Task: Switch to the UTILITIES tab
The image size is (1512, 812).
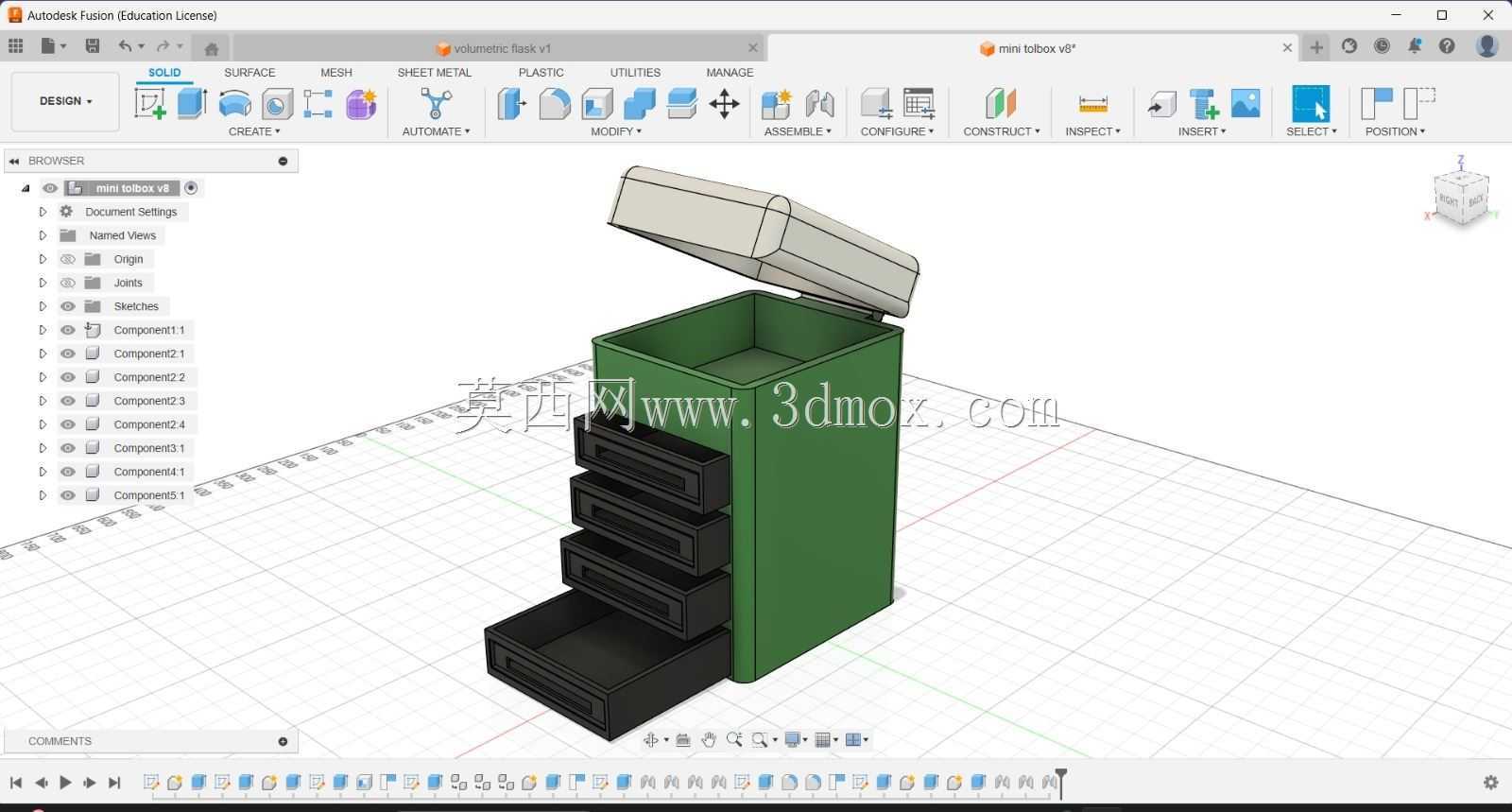Action: point(635,73)
